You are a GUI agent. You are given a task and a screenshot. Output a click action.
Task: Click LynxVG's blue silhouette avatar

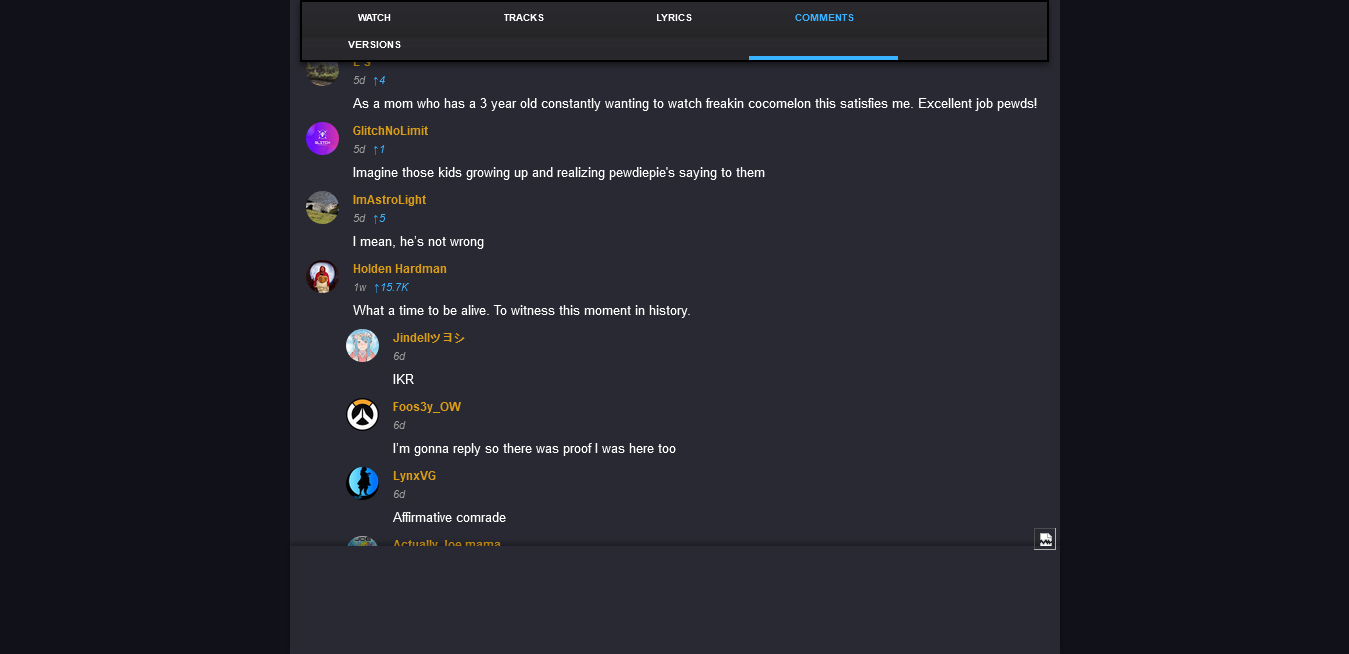pyautogui.click(x=362, y=484)
